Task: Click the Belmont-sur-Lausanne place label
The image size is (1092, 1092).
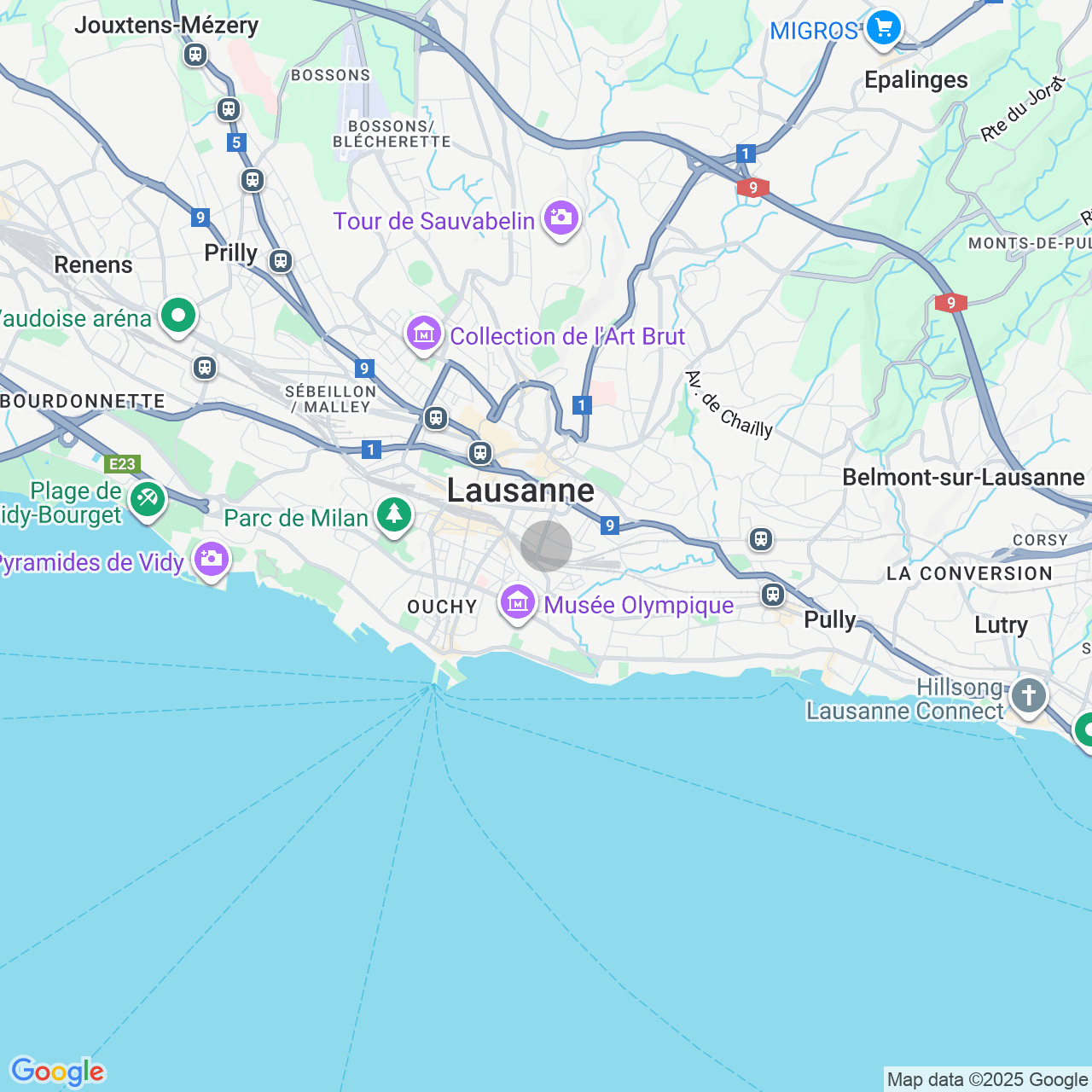Action: (963, 477)
